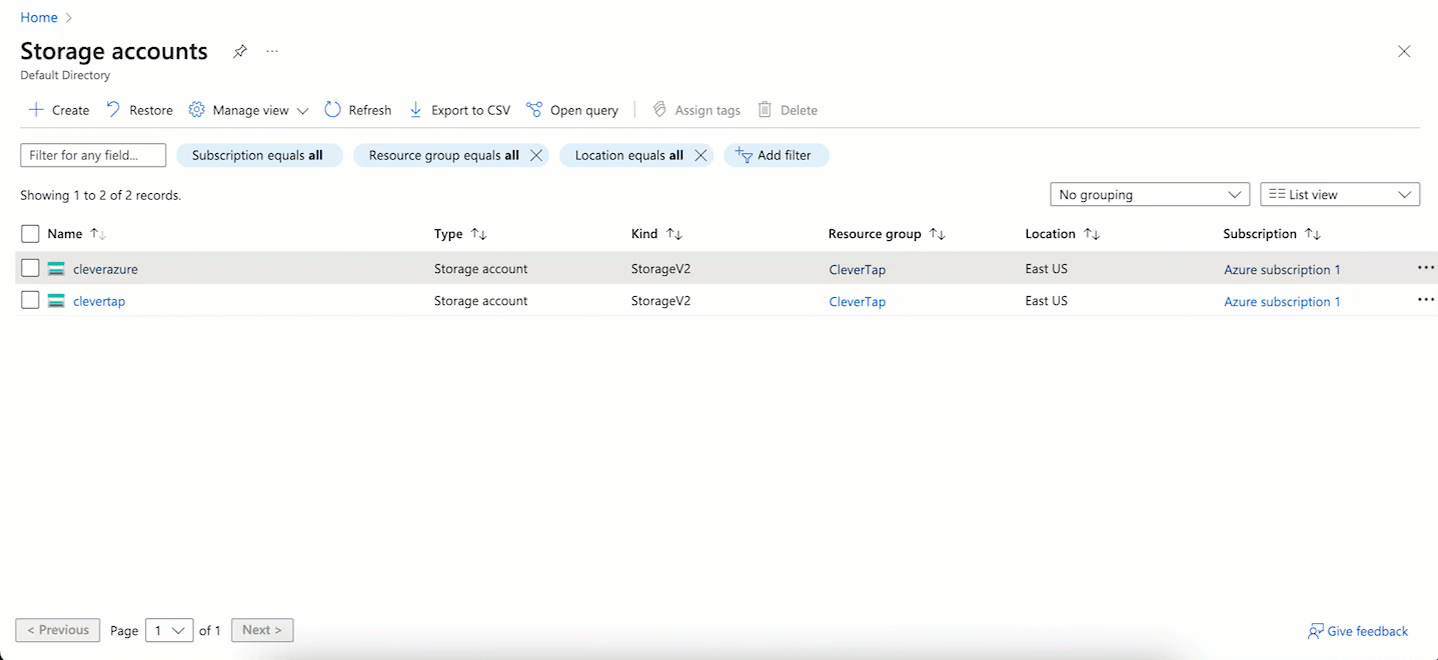Open the No grouping dropdown
1438x660 pixels.
[1148, 194]
